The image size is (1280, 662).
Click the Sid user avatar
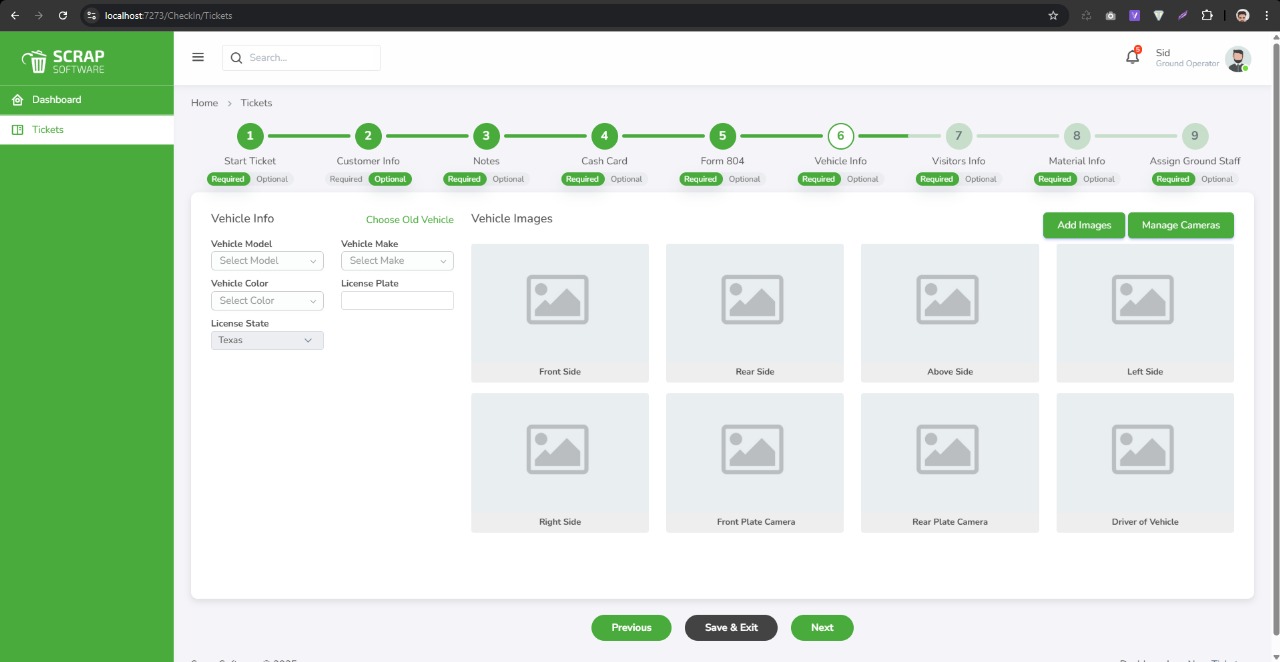[x=1237, y=59]
